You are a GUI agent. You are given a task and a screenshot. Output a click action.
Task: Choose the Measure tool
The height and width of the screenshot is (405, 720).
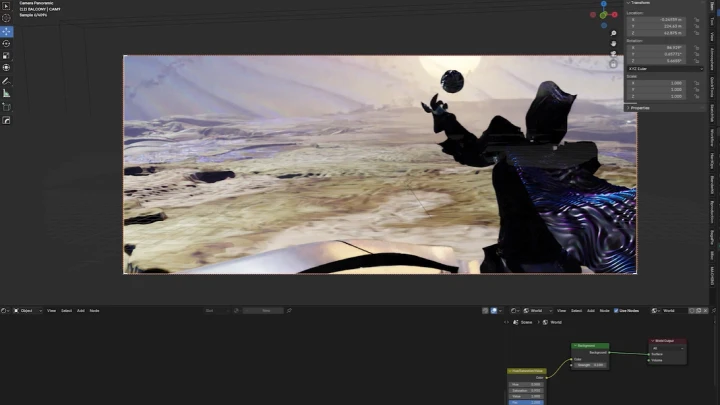pyautogui.click(x=6, y=93)
